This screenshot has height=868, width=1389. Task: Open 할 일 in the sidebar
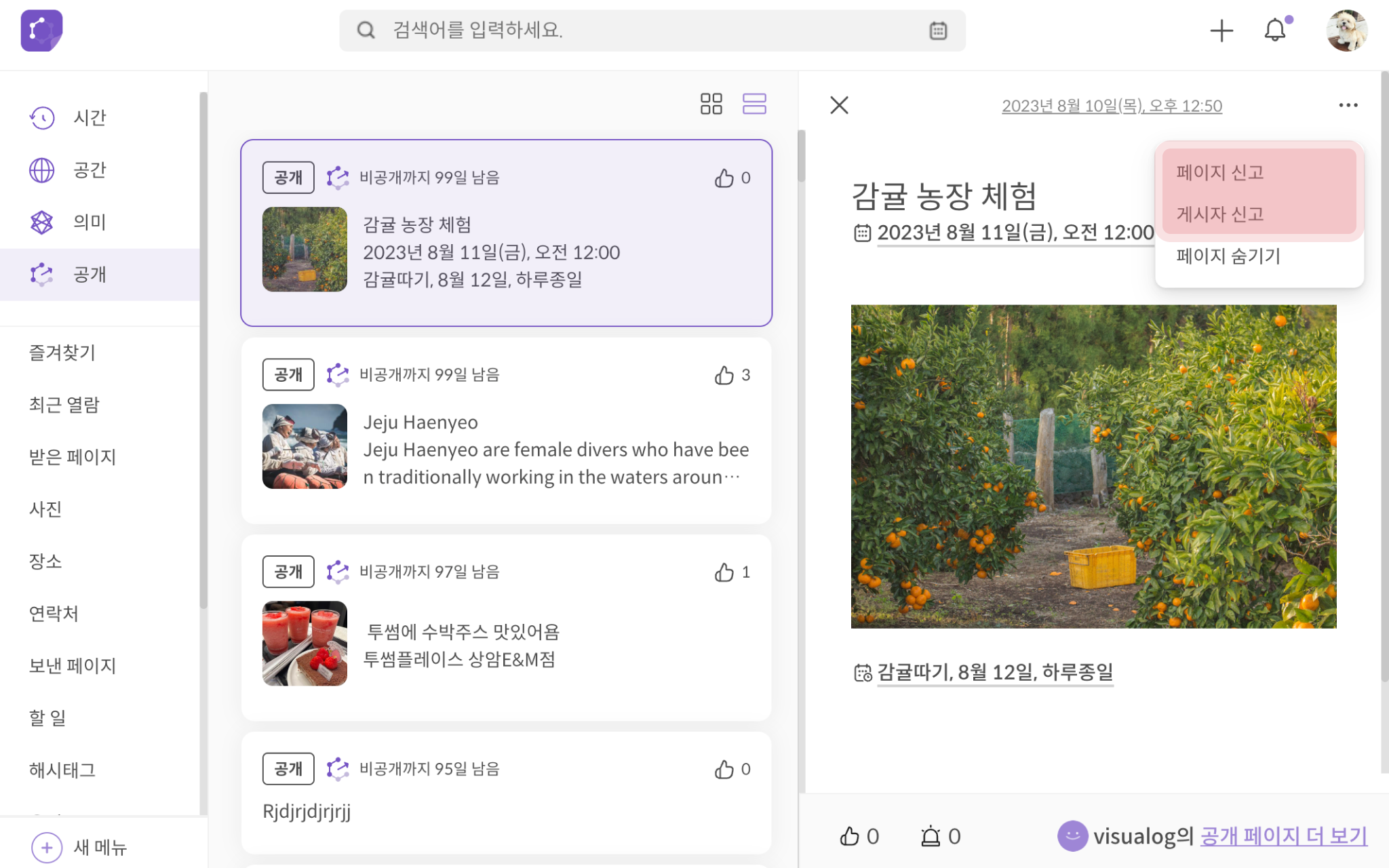[x=47, y=718]
